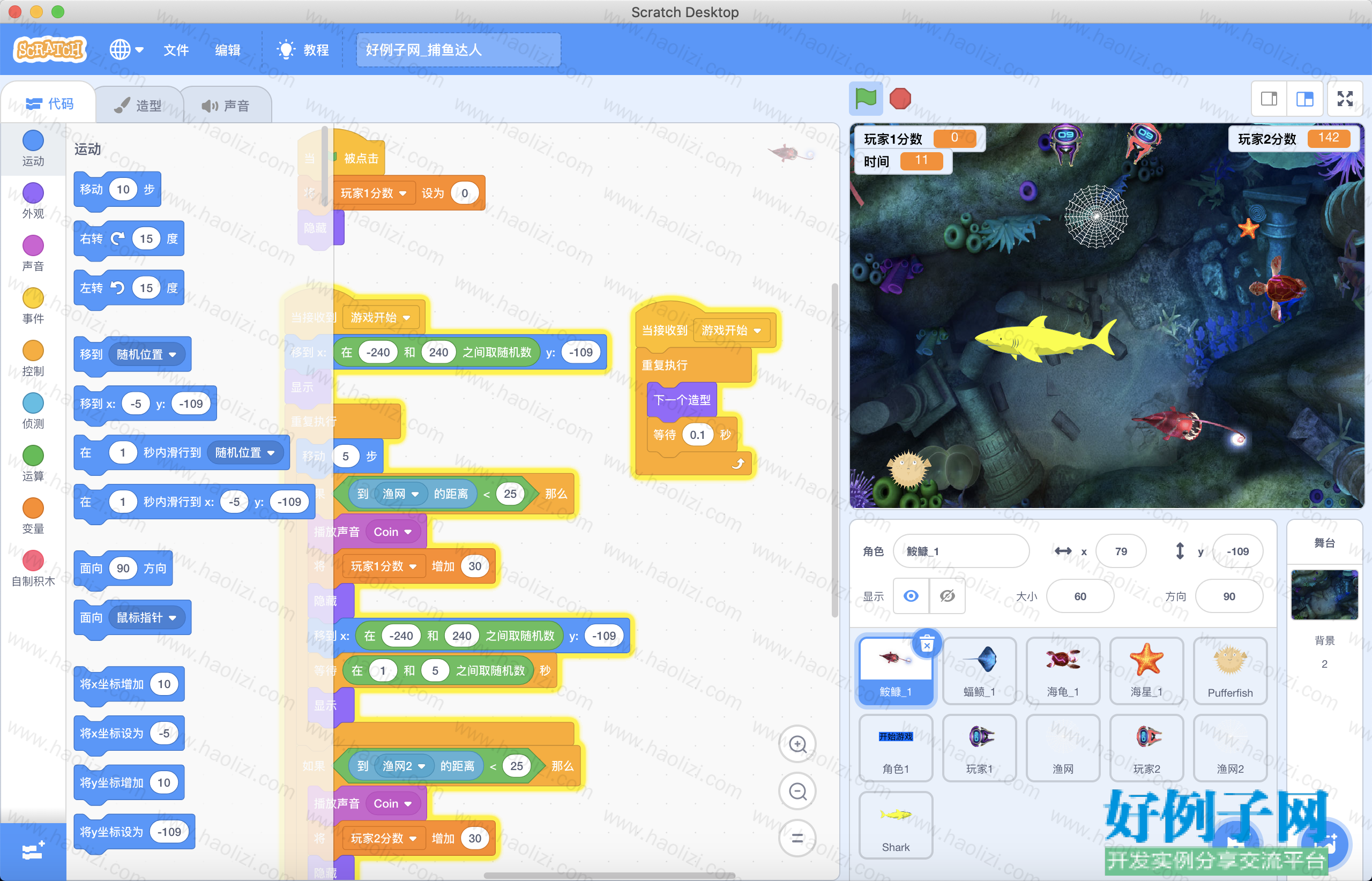1372x881 pixels.
Task: Delete the 鮟鱇_1 sprite with trash icon
Action: tap(927, 644)
